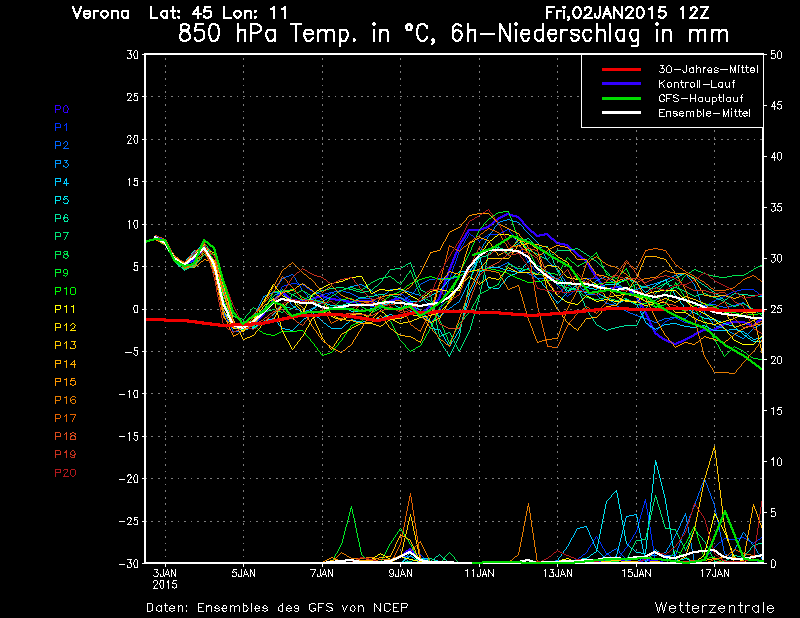Click the green GFS-Hauptlauf legend line

(x=621, y=98)
